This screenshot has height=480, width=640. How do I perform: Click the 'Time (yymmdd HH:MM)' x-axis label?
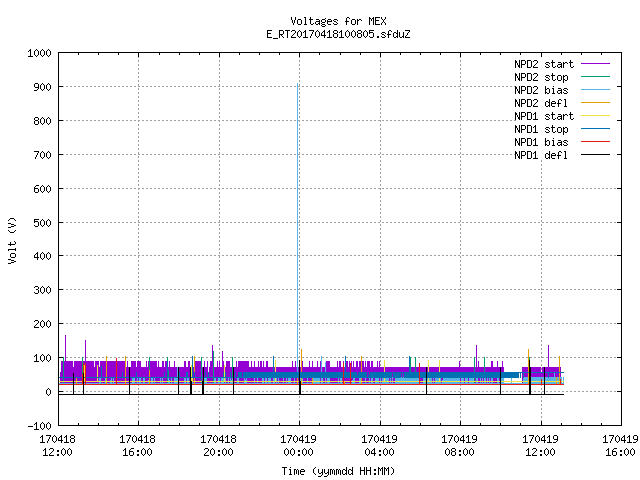[338, 471]
